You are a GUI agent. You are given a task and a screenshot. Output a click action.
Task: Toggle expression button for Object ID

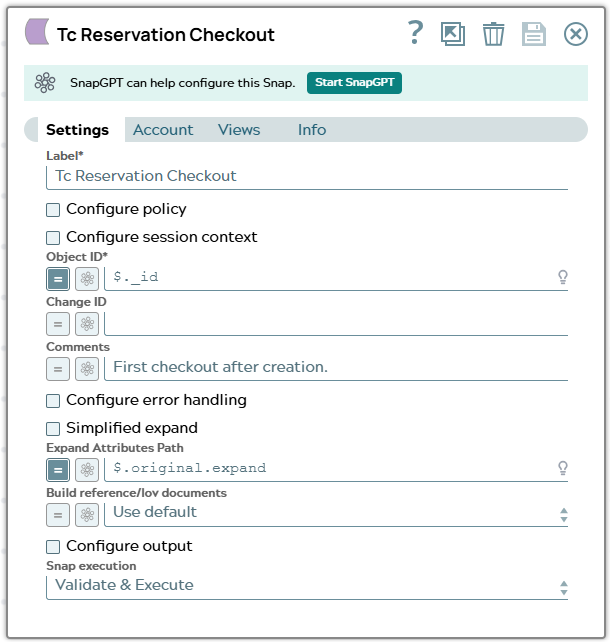tap(58, 279)
